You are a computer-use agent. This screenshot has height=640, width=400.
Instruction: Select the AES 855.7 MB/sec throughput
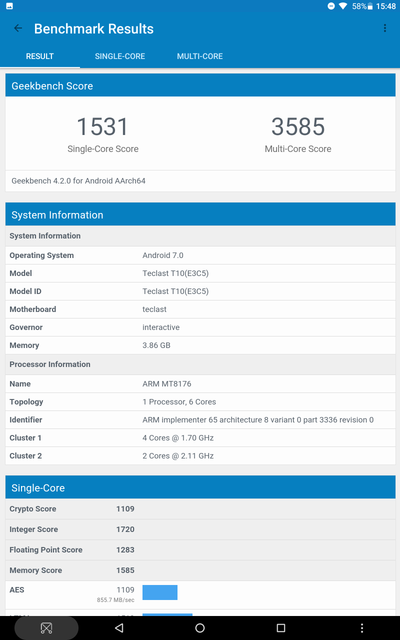116,600
